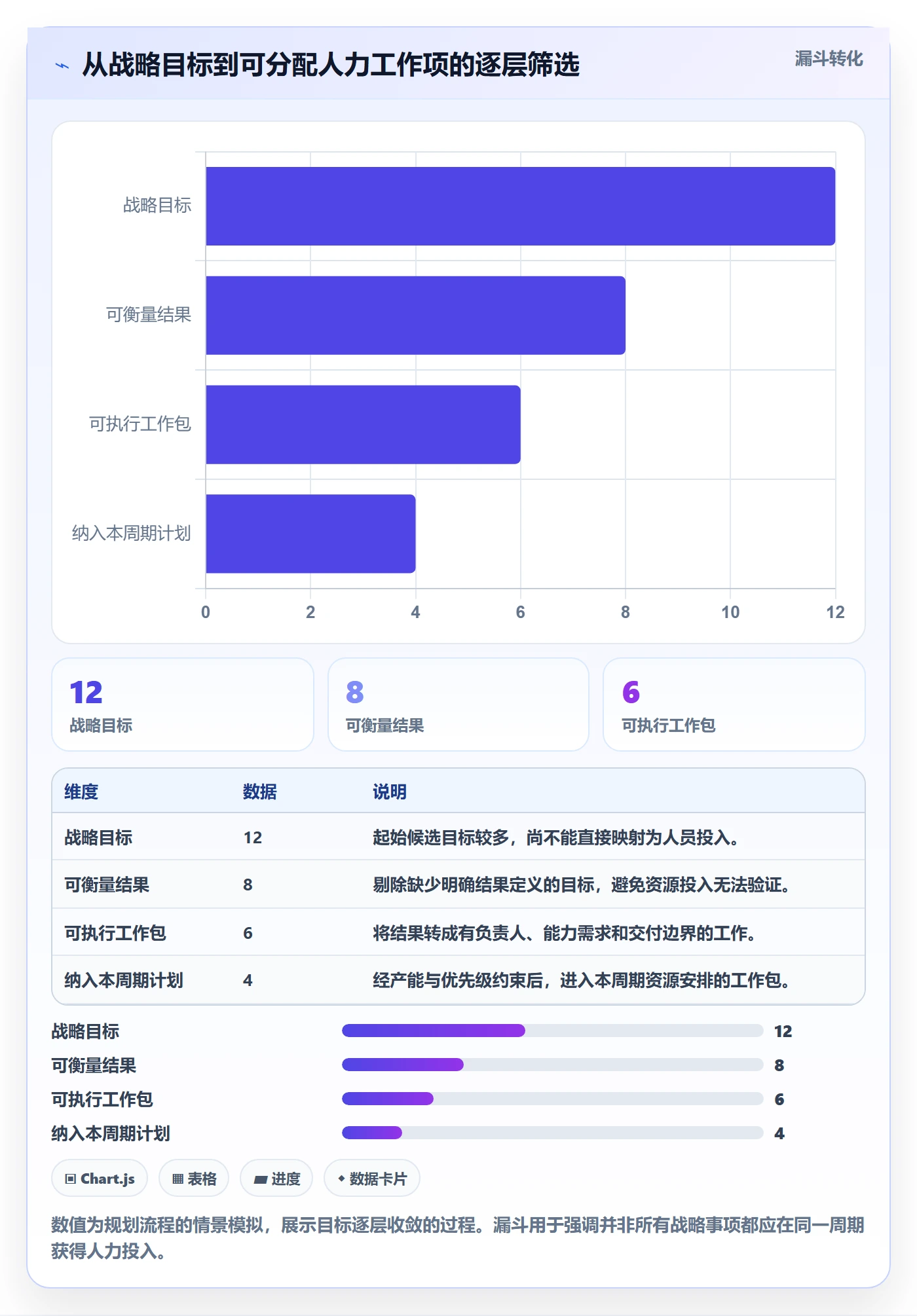Select the 战略目标 bar in the chart
This screenshot has width=917, height=1316.
[521, 206]
